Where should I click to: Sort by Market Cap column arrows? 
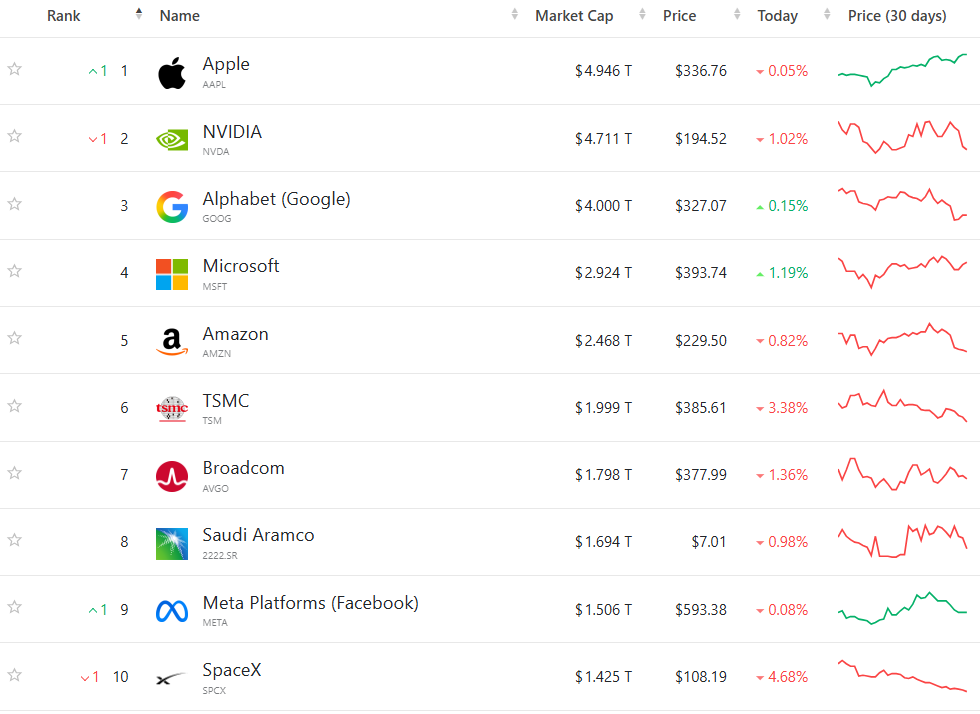[642, 14]
